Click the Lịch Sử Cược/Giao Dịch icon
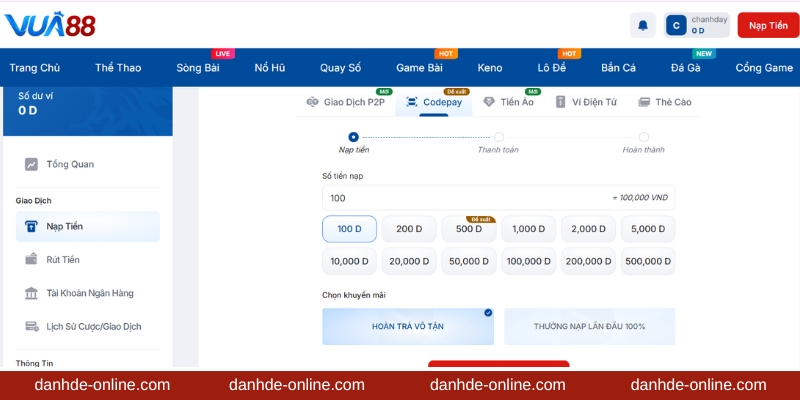This screenshot has width=800, height=400. [31, 326]
